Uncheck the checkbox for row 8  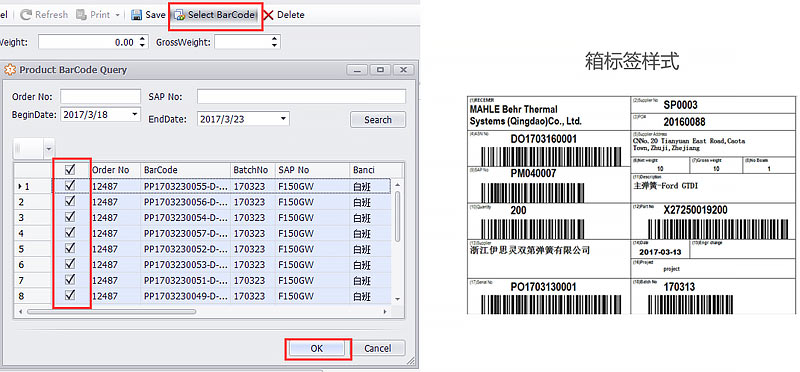pyautogui.click(x=70, y=295)
